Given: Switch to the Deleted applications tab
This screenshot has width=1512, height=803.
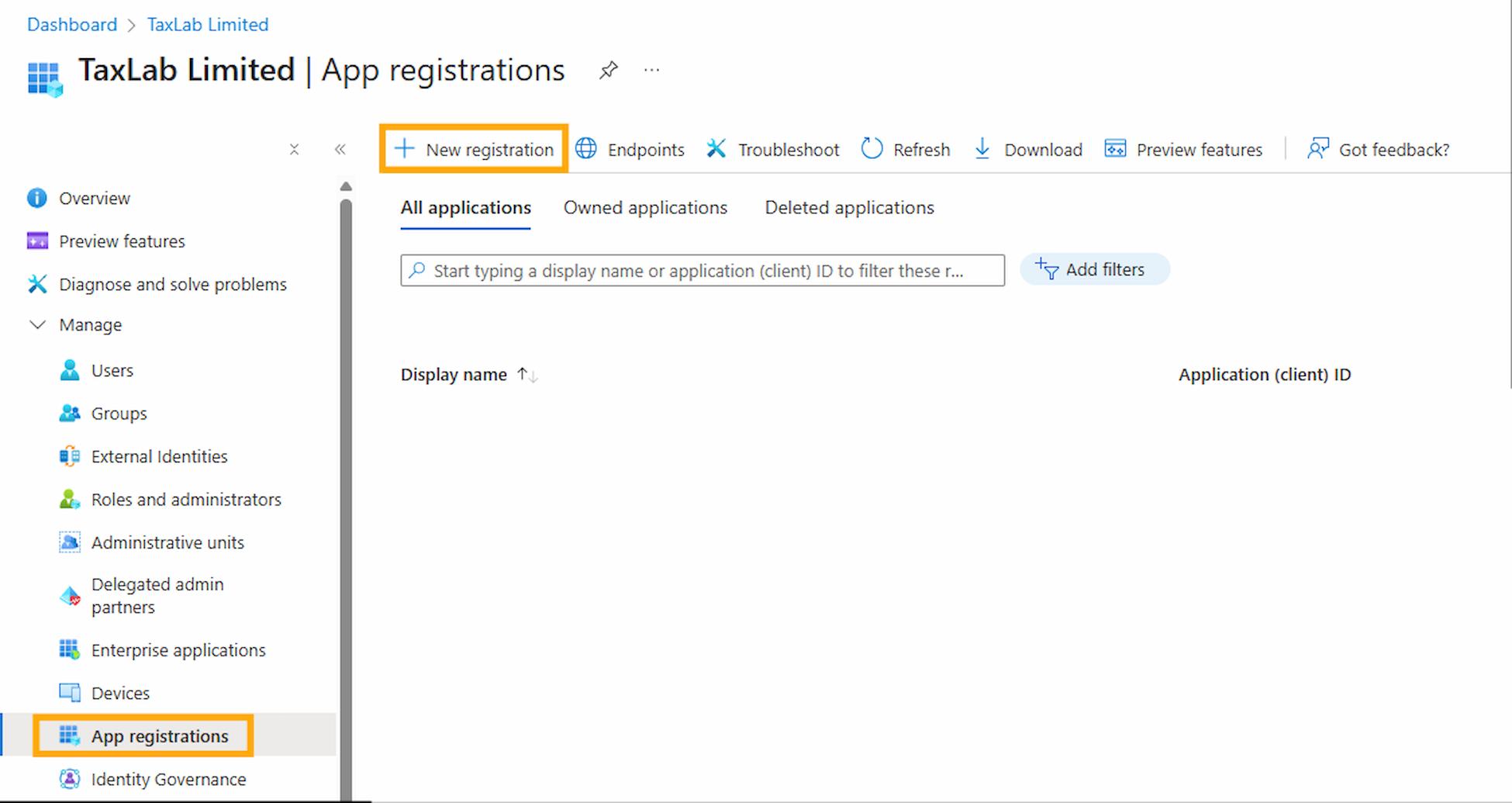Looking at the screenshot, I should 849,208.
